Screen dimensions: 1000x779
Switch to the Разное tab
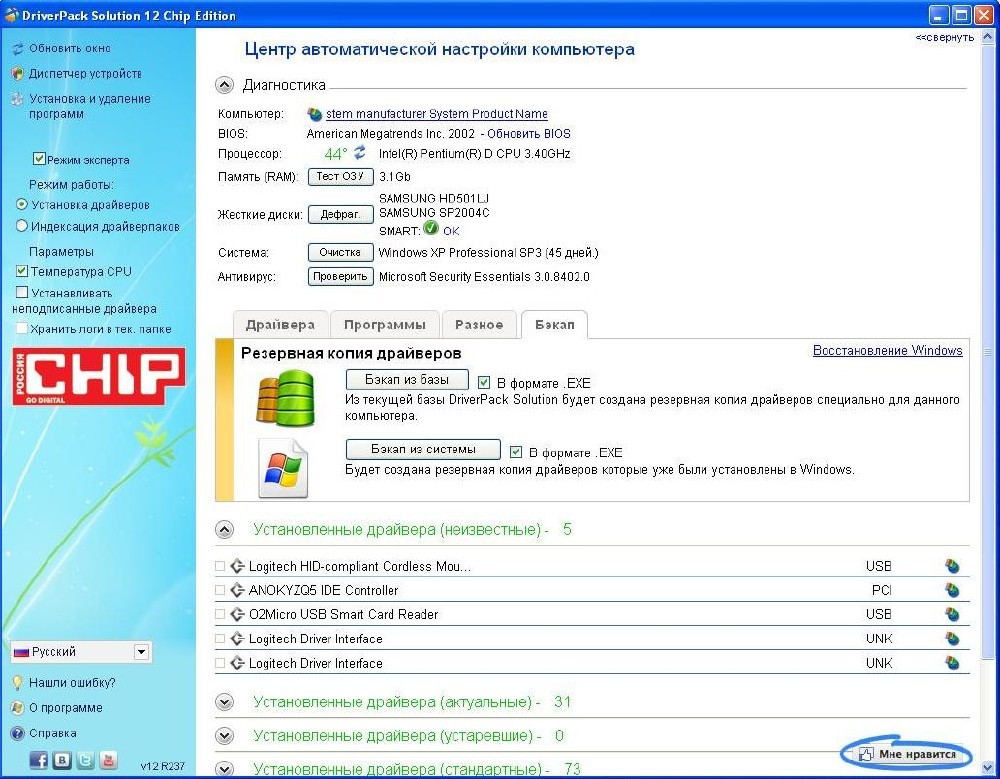coord(479,325)
